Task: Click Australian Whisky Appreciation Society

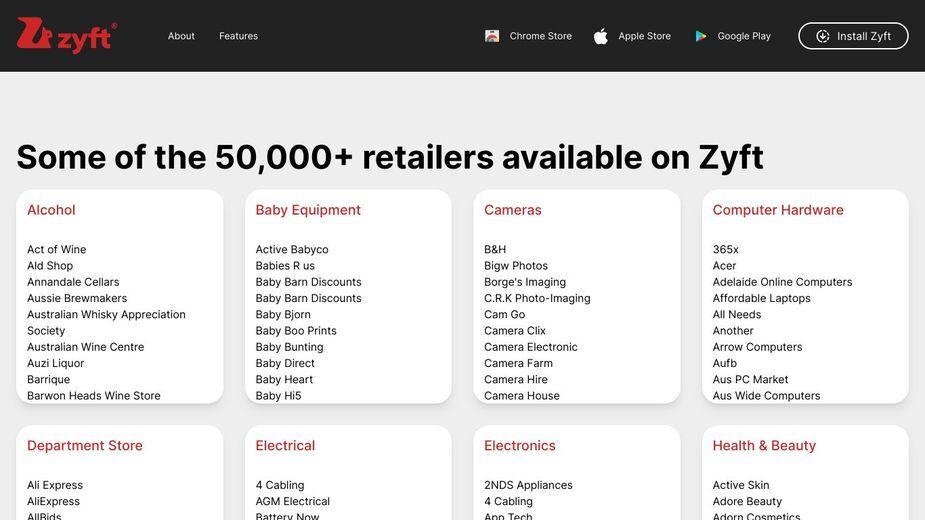Action: (x=106, y=323)
